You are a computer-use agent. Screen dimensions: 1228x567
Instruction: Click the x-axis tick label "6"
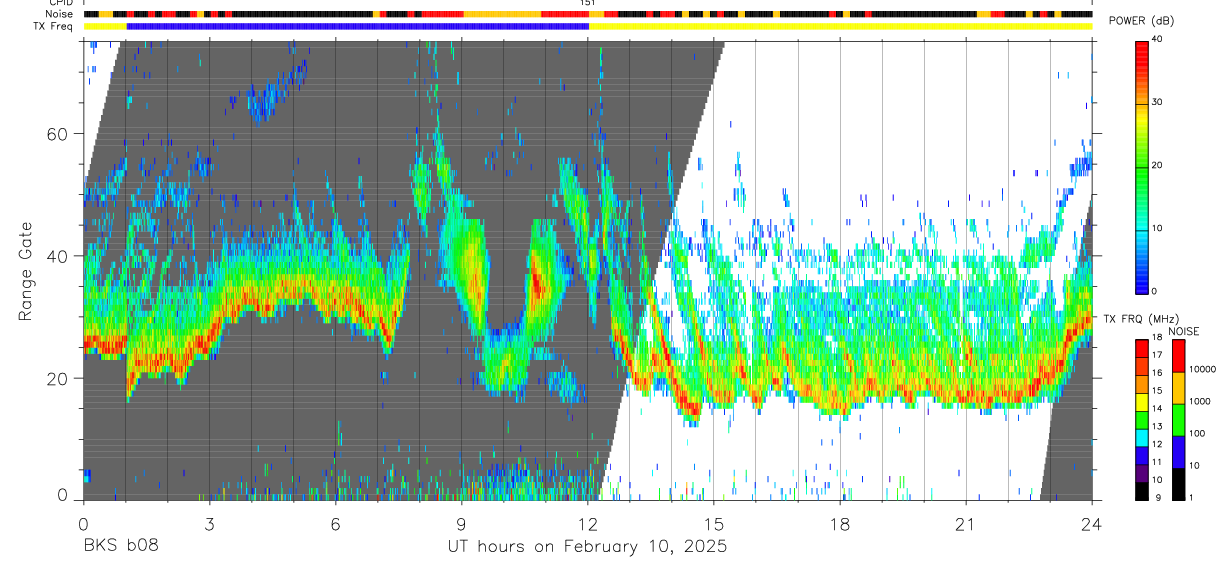(x=335, y=523)
